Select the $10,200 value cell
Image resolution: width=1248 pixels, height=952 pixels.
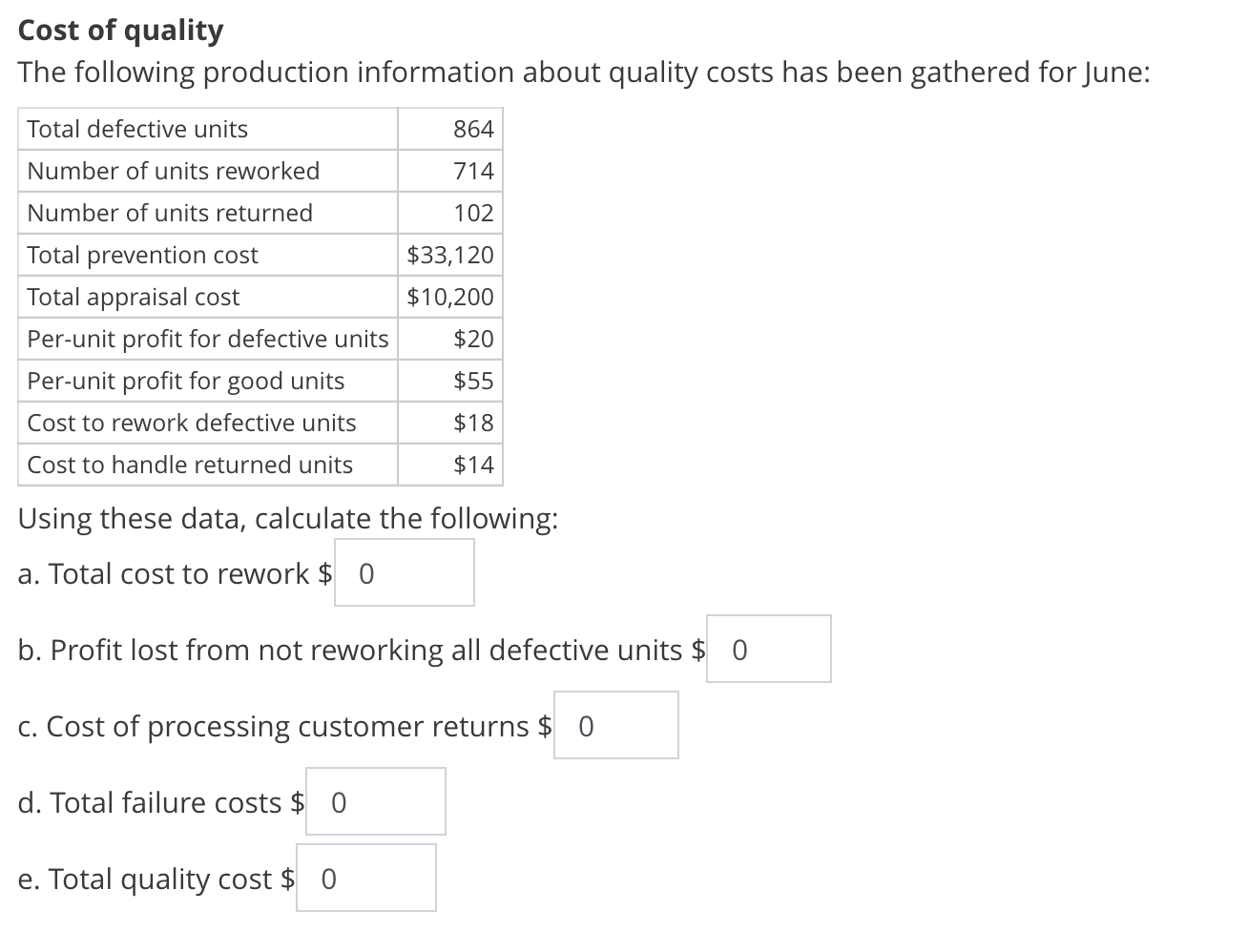pos(450,297)
